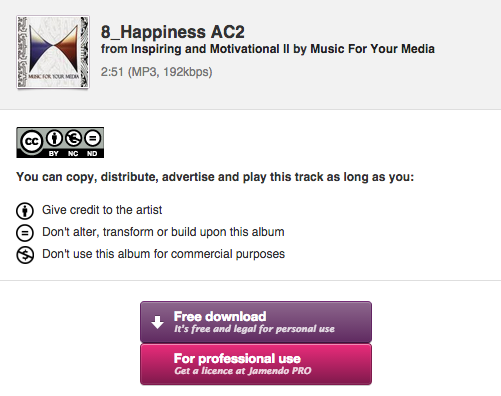
Task: Get a Jamendo PRO licence for professional use
Action: point(256,364)
